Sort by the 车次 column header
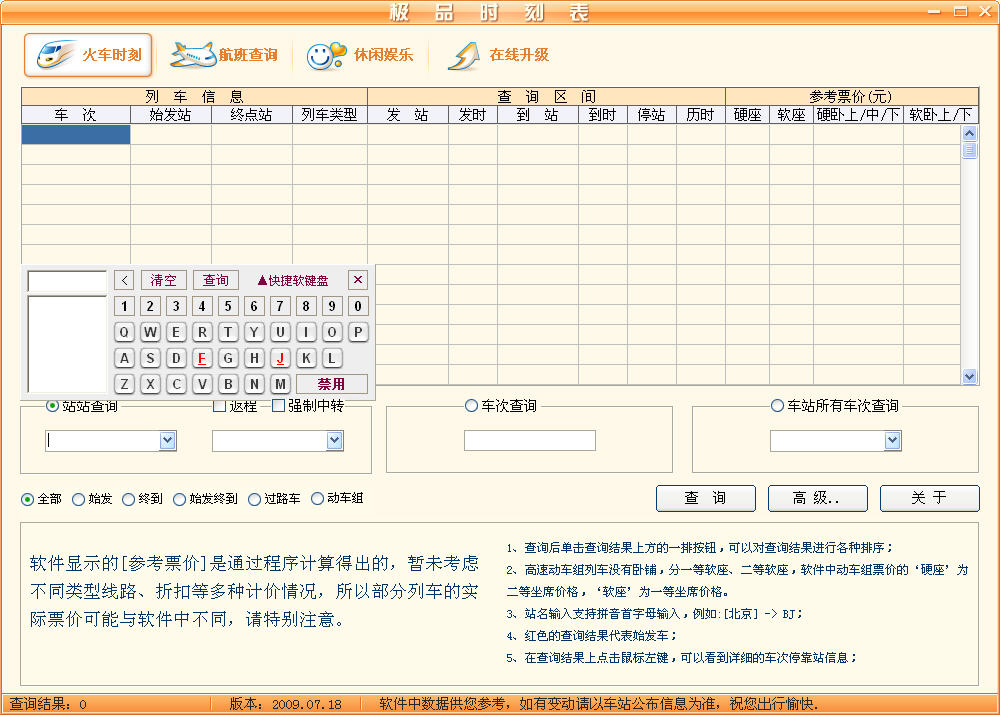 pos(76,115)
